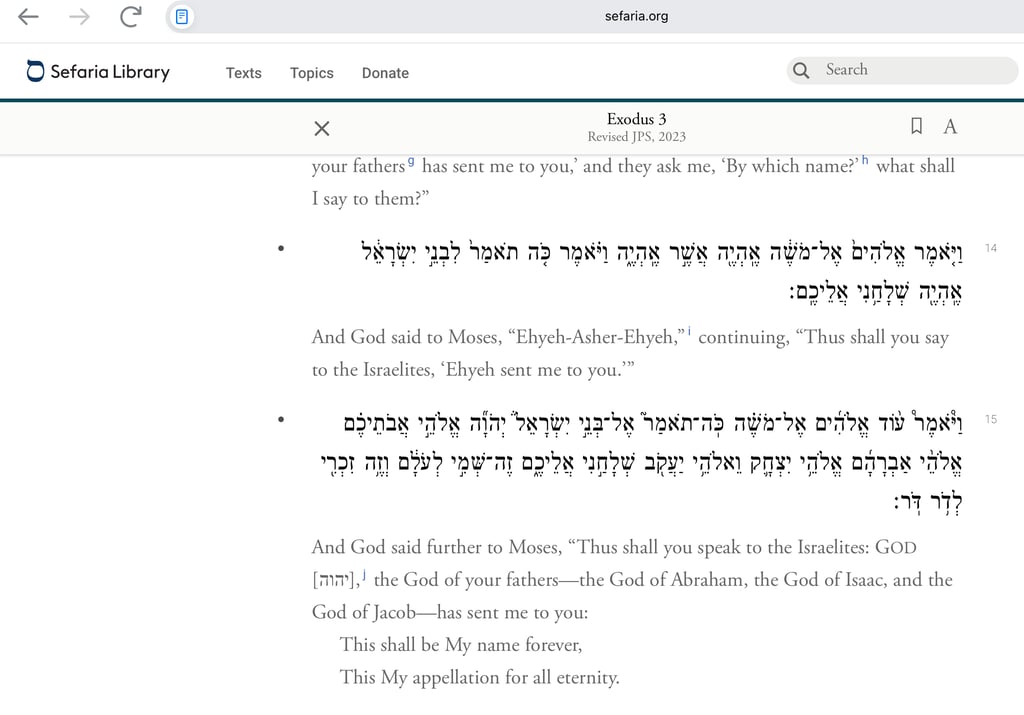This screenshot has width=1024, height=715.
Task: Bookmark this chapter with the bookmark icon
Action: (916, 125)
